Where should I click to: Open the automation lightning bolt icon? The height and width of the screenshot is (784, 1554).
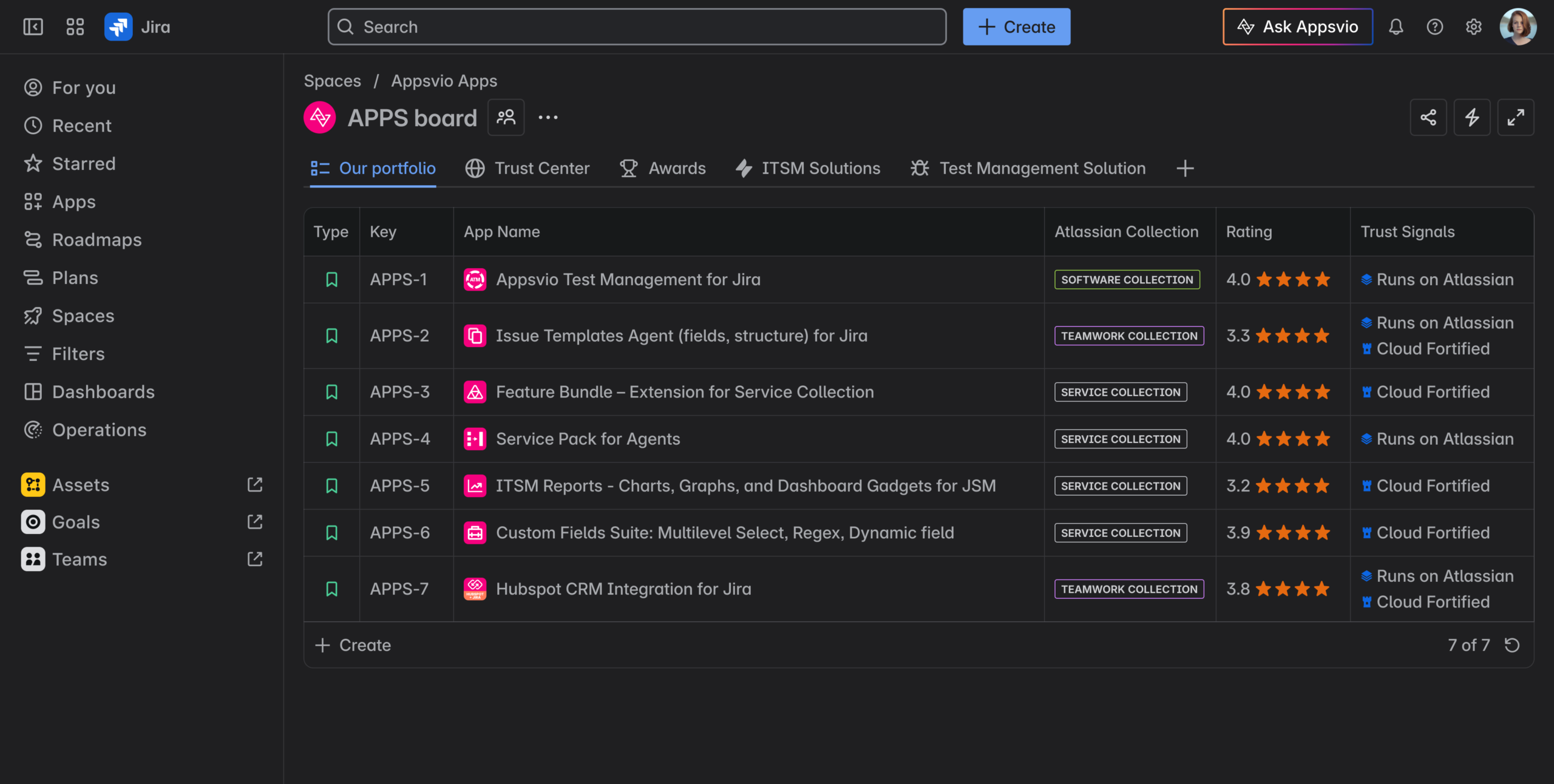[x=1471, y=117]
